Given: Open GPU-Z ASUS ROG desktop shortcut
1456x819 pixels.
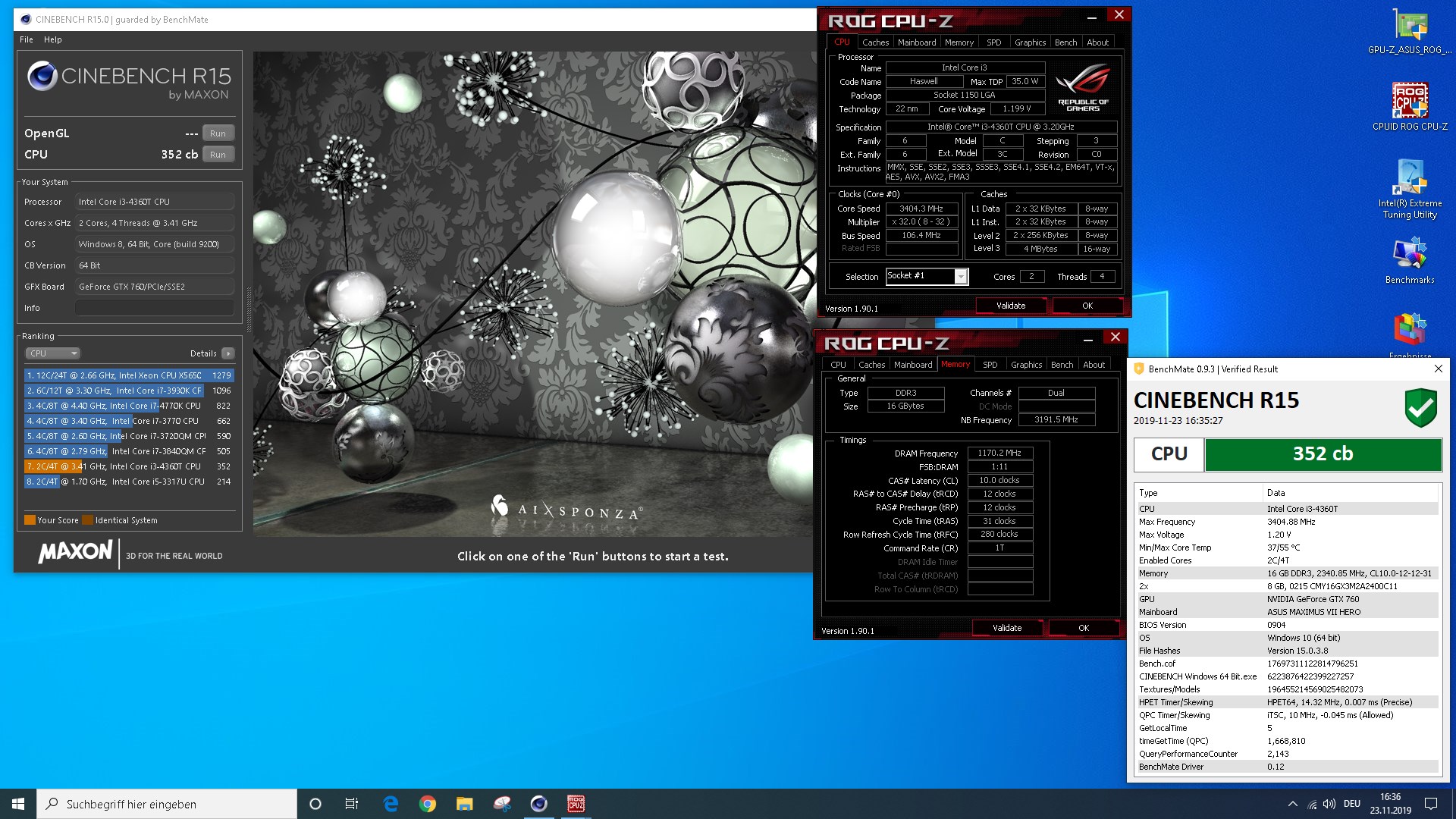Looking at the screenshot, I should 1410,33.
